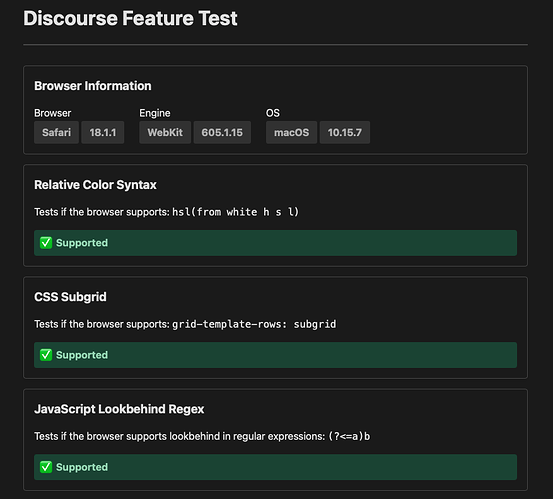
Task: Click the green checkmark under CSS Subgrid
Action: pyautogui.click(x=46, y=355)
